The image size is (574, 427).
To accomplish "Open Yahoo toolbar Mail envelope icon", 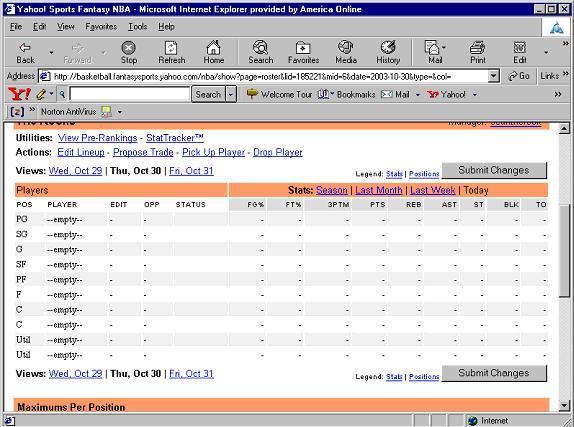I will 387,94.
